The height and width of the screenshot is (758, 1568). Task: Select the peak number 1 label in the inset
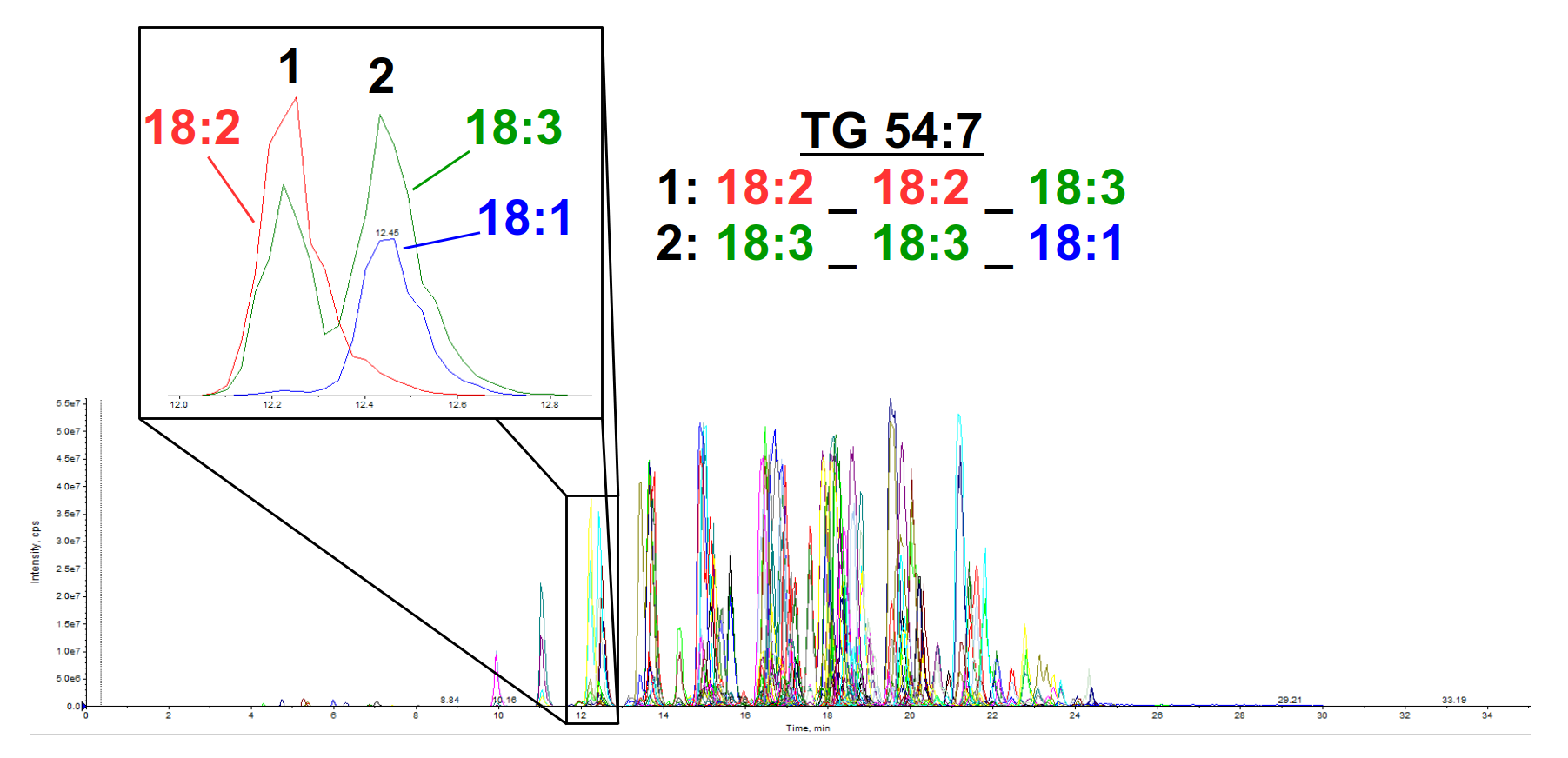[290, 67]
